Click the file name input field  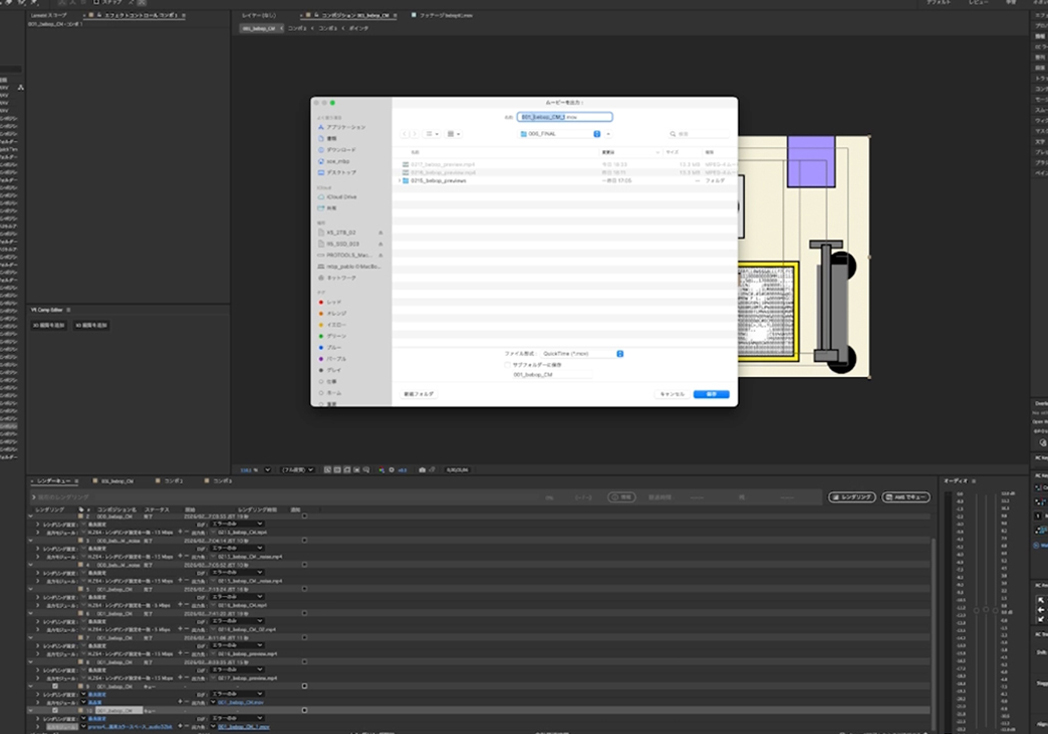pos(564,117)
